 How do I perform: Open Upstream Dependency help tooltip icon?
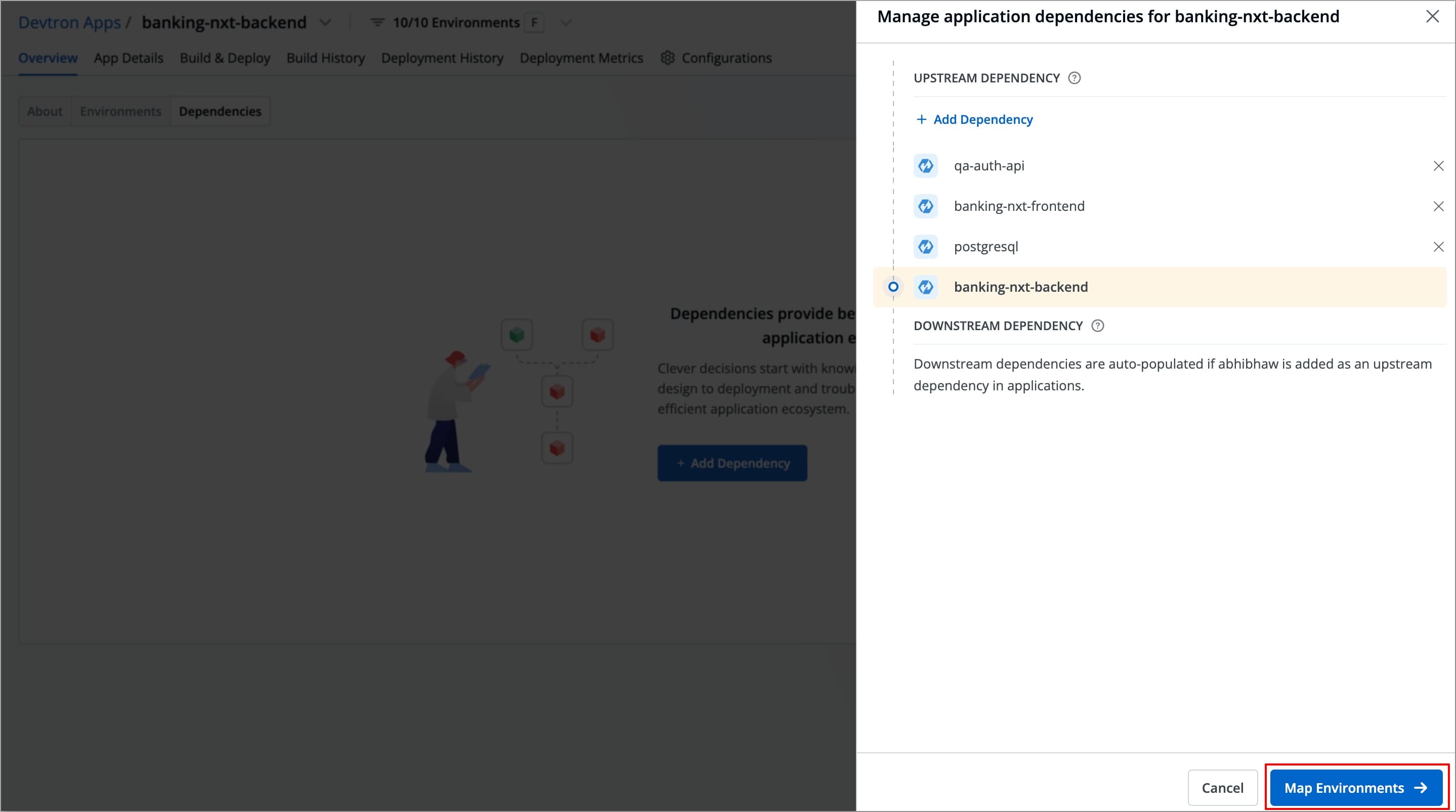[1074, 78]
